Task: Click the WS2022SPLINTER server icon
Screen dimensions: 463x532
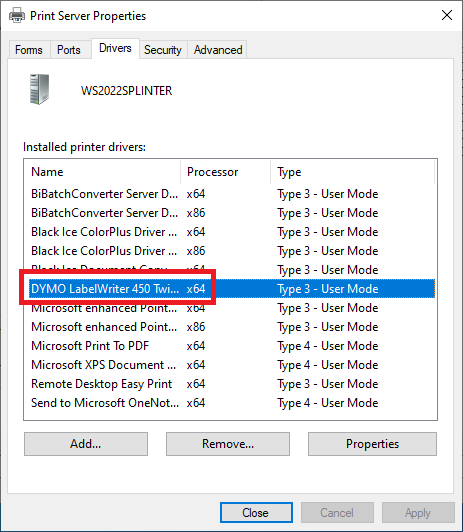Action: point(39,89)
